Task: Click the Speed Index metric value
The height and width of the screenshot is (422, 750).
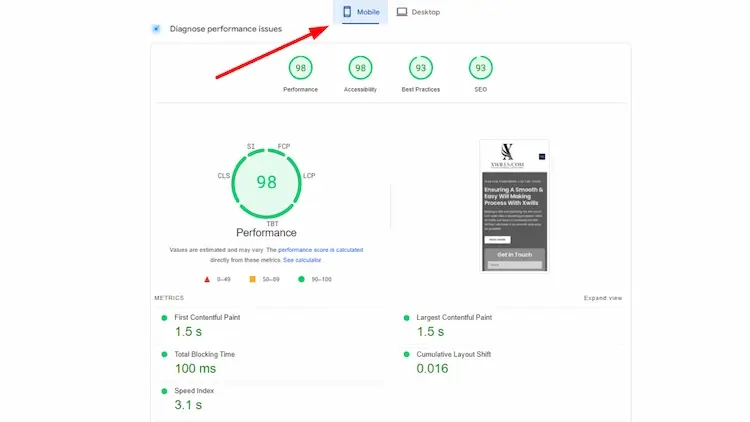Action: pyautogui.click(x=188, y=405)
